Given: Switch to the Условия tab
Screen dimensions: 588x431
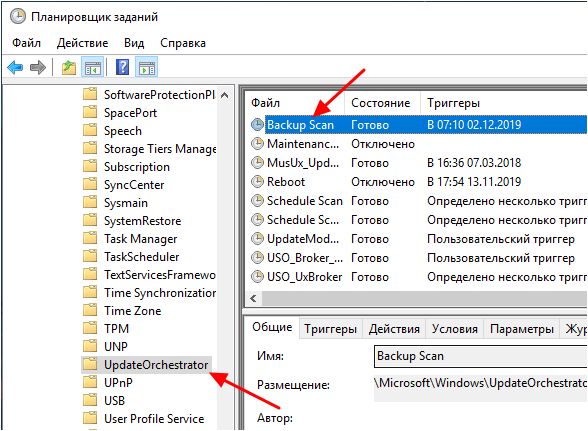Looking at the screenshot, I should point(454,329).
